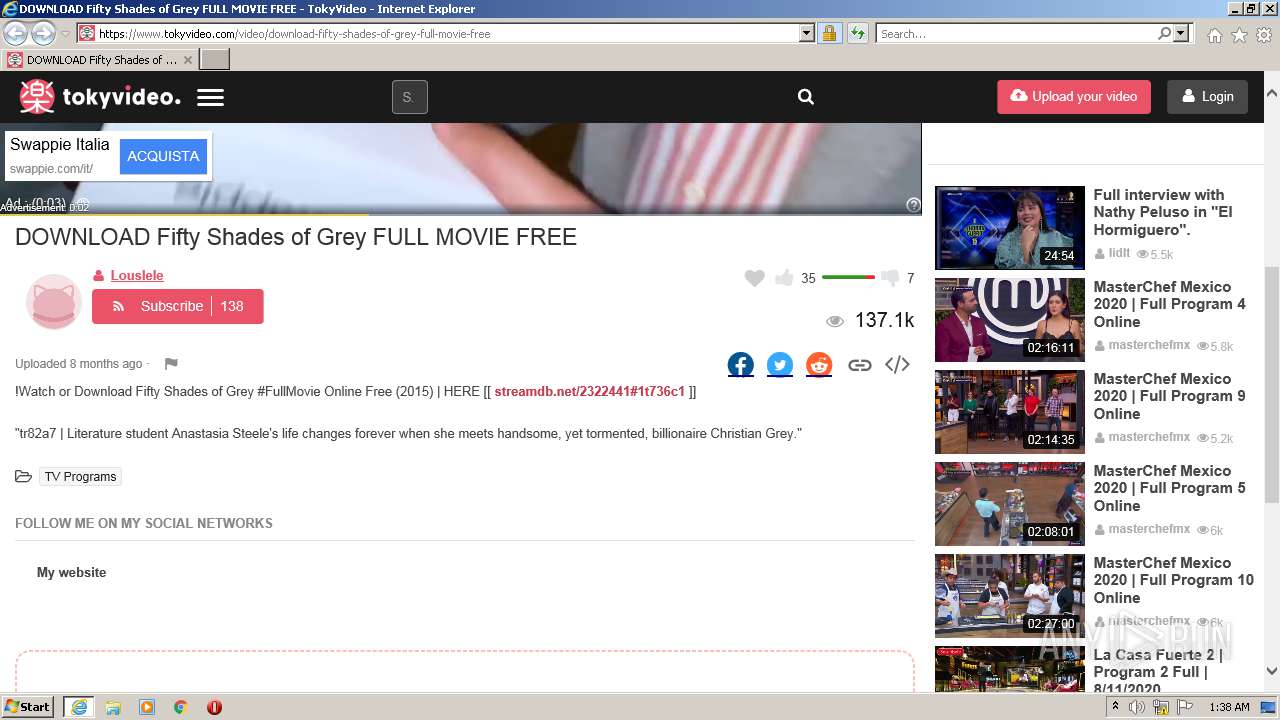Click the lidlt uploader name

pos(1119,253)
